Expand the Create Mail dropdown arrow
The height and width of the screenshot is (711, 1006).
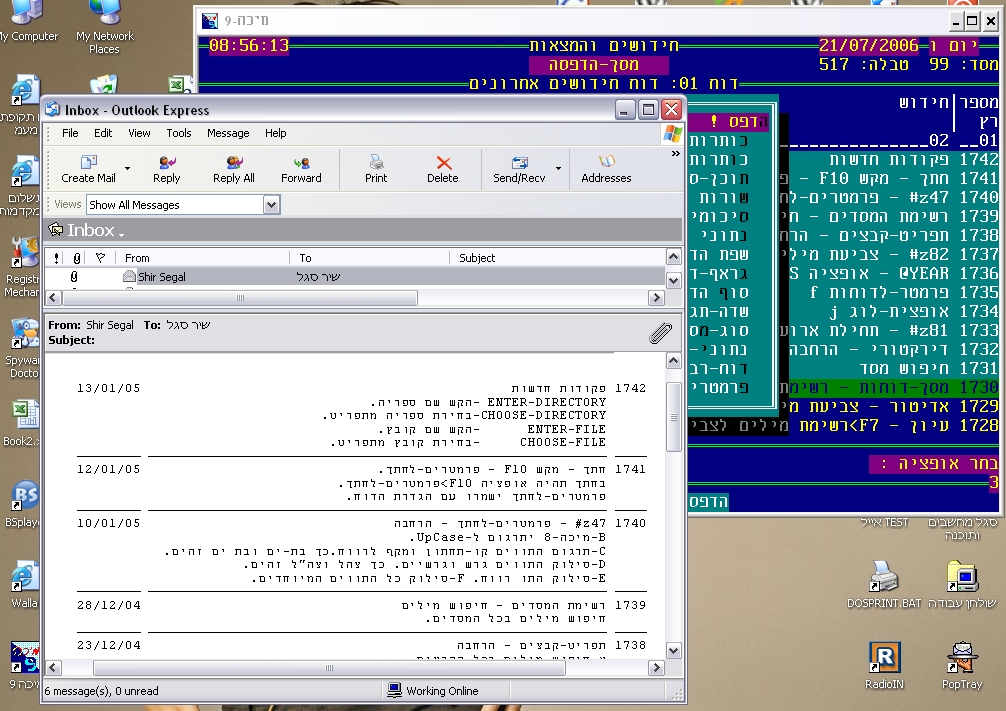click(127, 168)
